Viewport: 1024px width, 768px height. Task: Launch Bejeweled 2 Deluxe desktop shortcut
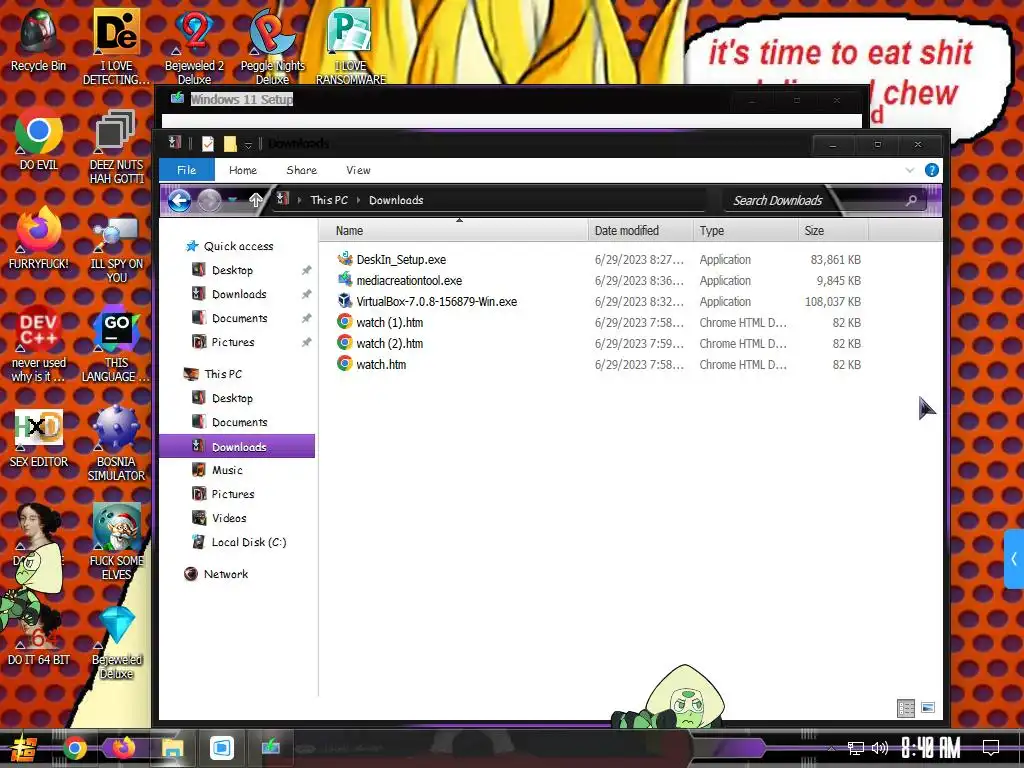(194, 47)
